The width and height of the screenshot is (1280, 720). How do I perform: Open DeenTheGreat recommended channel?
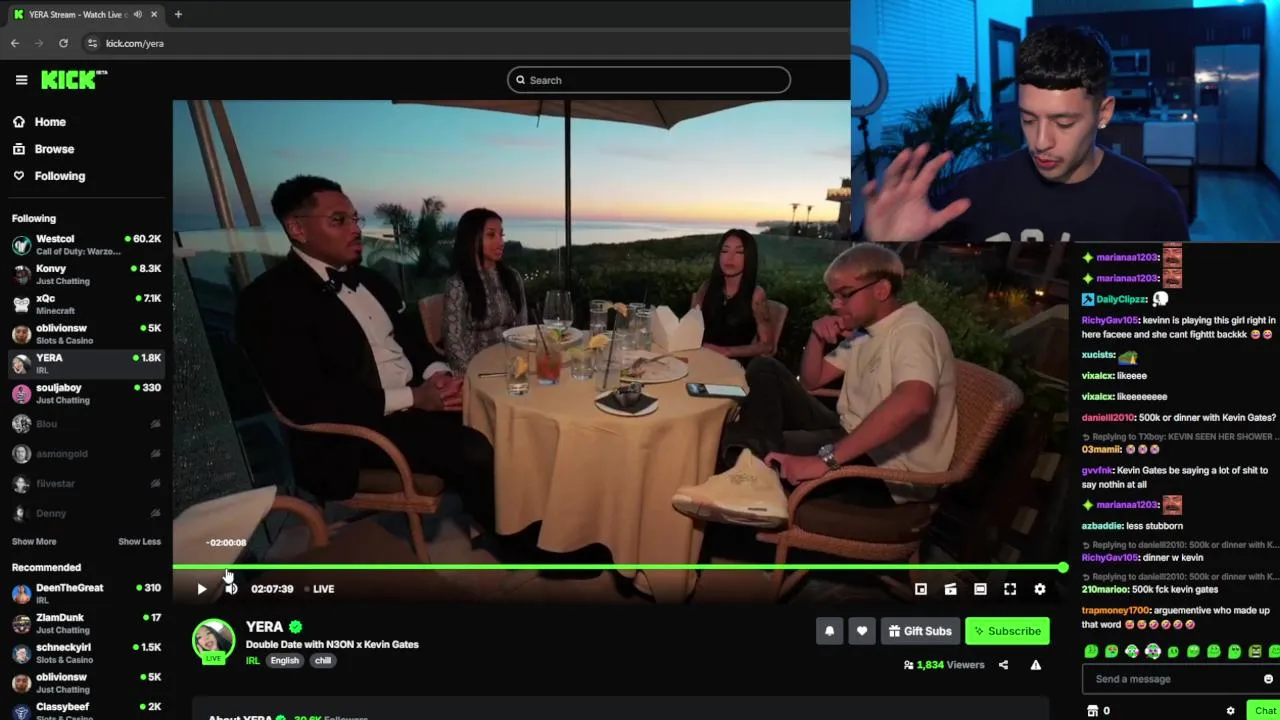[86, 593]
